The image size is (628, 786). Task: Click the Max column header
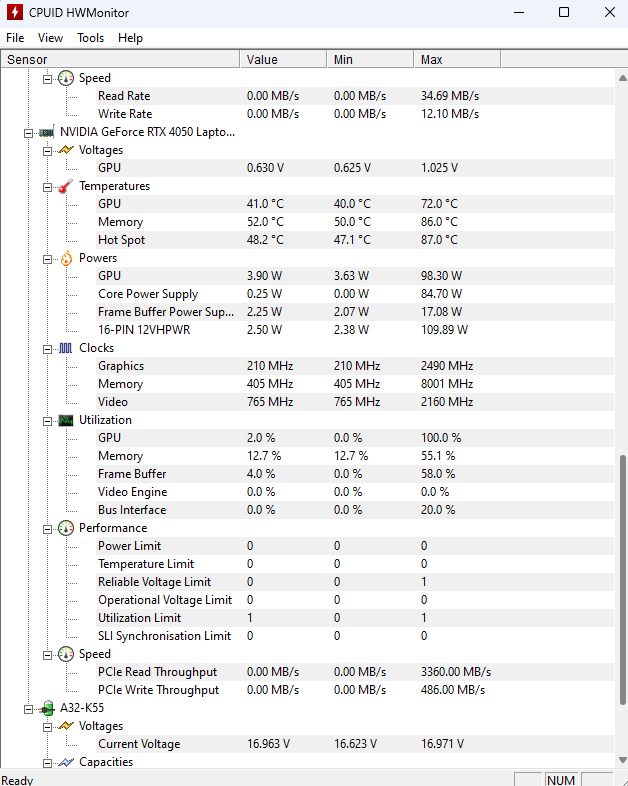pos(456,60)
